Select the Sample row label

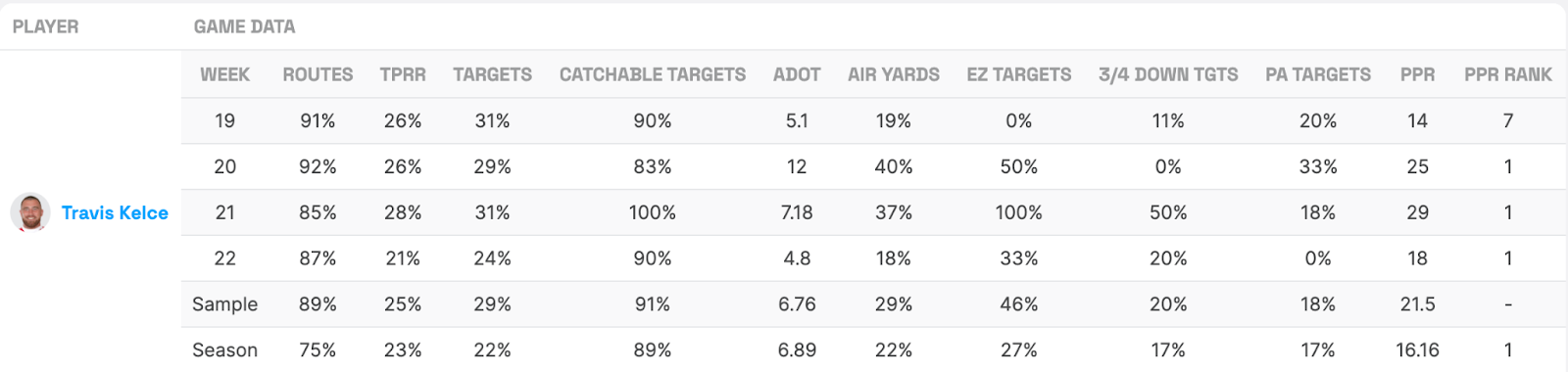(x=224, y=304)
